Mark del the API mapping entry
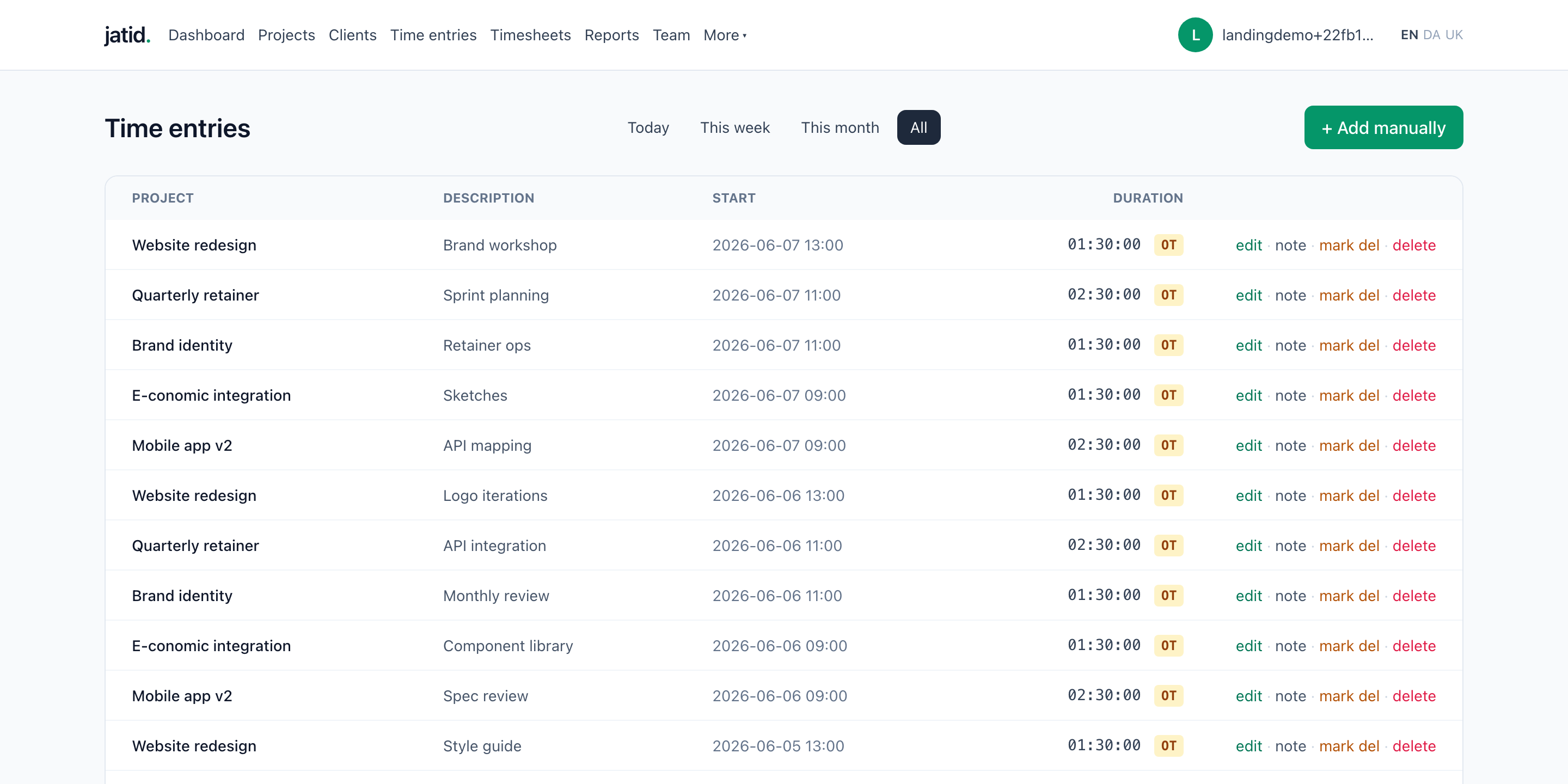The image size is (1568, 784). pos(1349,445)
